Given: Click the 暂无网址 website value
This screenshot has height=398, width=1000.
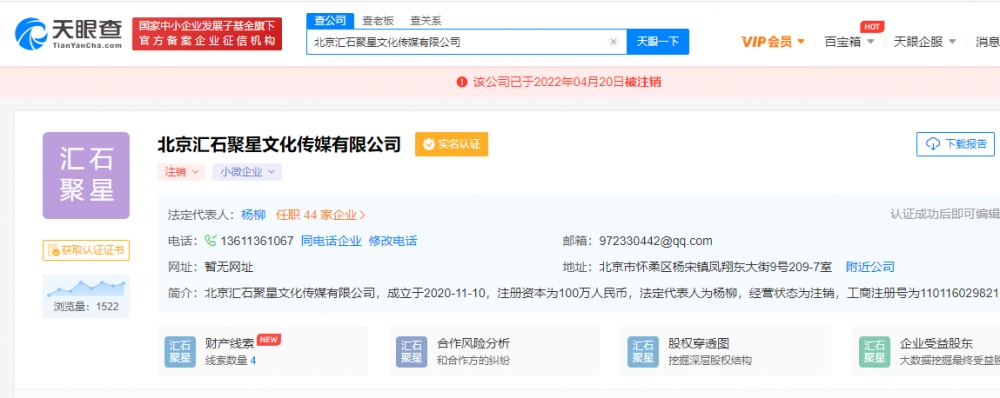Looking at the screenshot, I should (229, 267).
